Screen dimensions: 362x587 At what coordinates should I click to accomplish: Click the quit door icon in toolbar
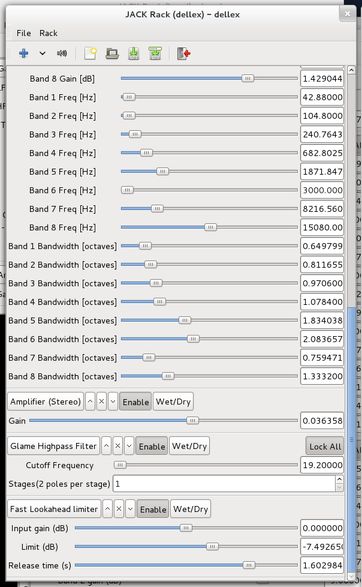[183, 54]
